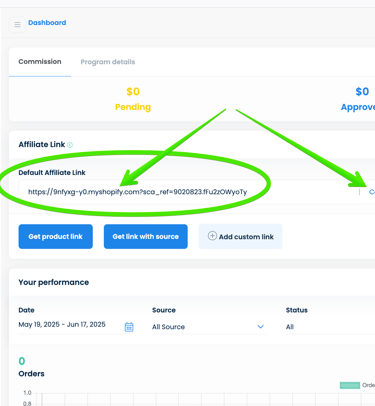This screenshot has height=406, width=375.
Task: Open the date range calendar icon
Action: click(129, 327)
